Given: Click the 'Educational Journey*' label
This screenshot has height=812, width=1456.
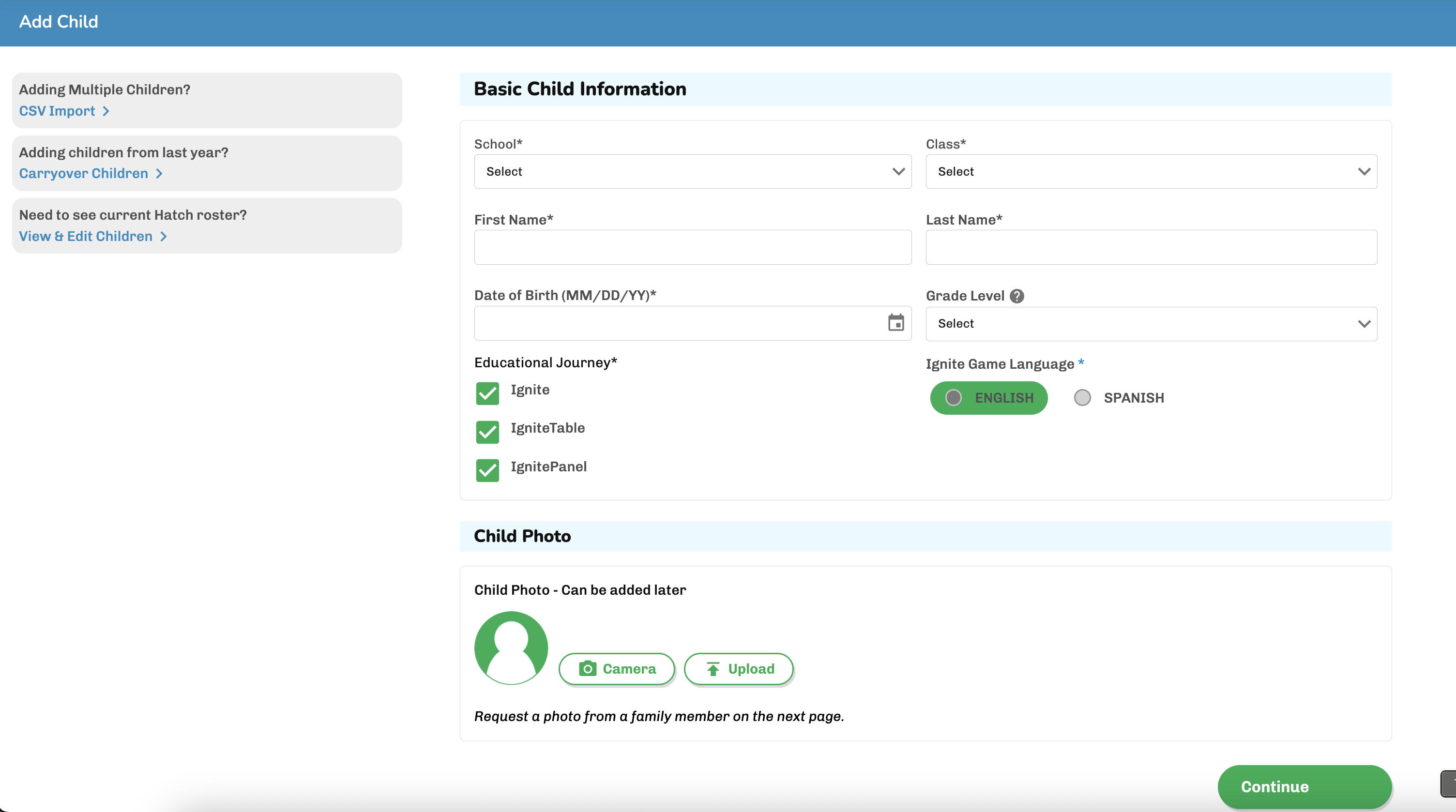Looking at the screenshot, I should 546,362.
